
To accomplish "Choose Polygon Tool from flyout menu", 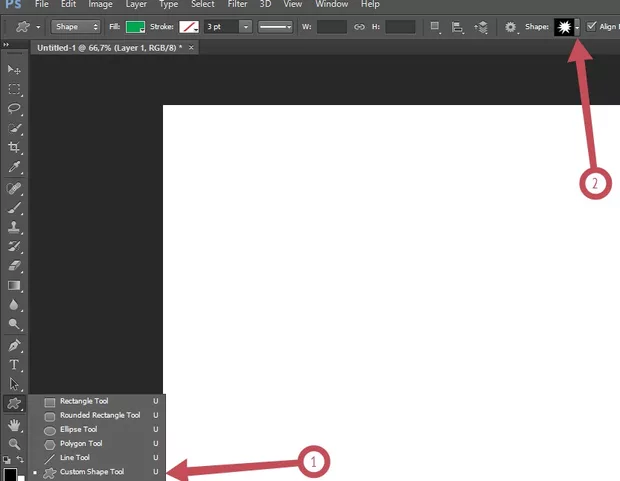I will [81, 443].
